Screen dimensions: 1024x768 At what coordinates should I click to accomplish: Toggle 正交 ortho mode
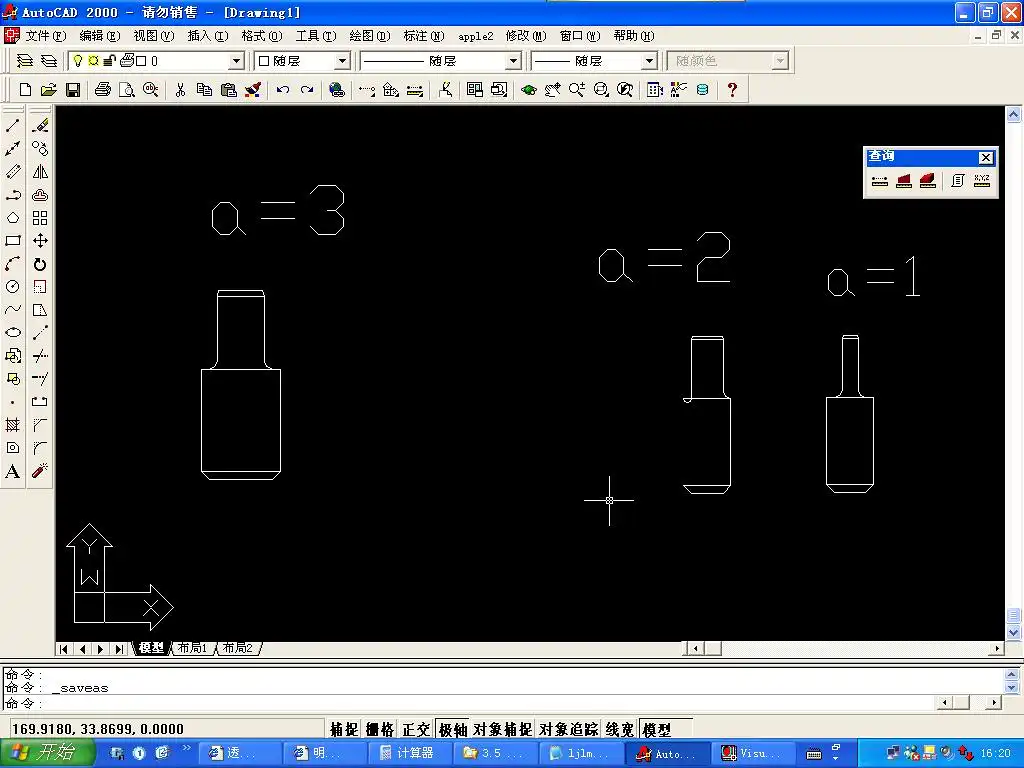(x=416, y=730)
